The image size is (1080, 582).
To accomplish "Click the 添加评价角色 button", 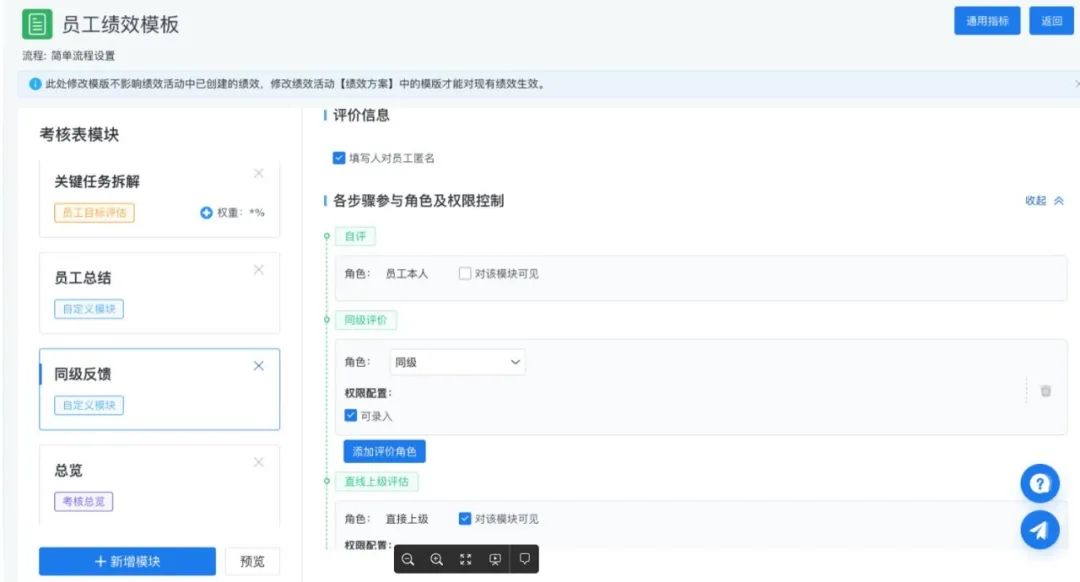I will pyautogui.click(x=384, y=451).
